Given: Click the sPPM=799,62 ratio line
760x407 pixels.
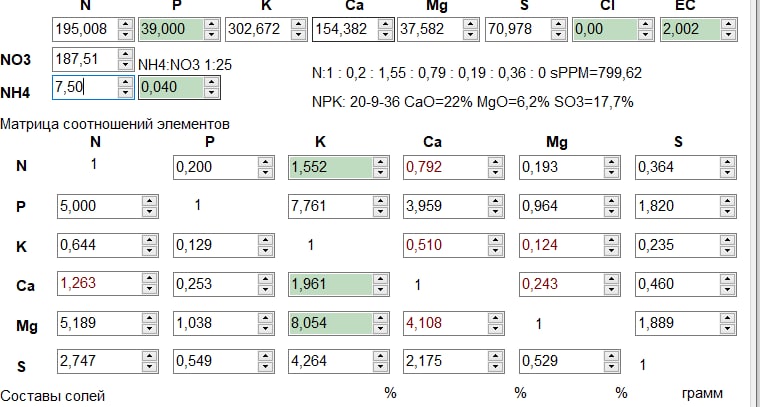Looking at the screenshot, I should [477, 73].
